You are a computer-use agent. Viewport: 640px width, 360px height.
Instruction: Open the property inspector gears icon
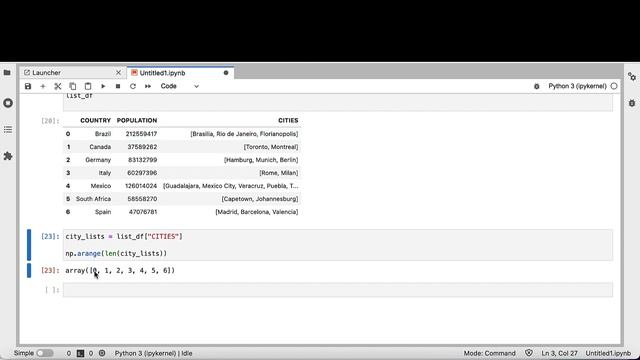(x=632, y=76)
